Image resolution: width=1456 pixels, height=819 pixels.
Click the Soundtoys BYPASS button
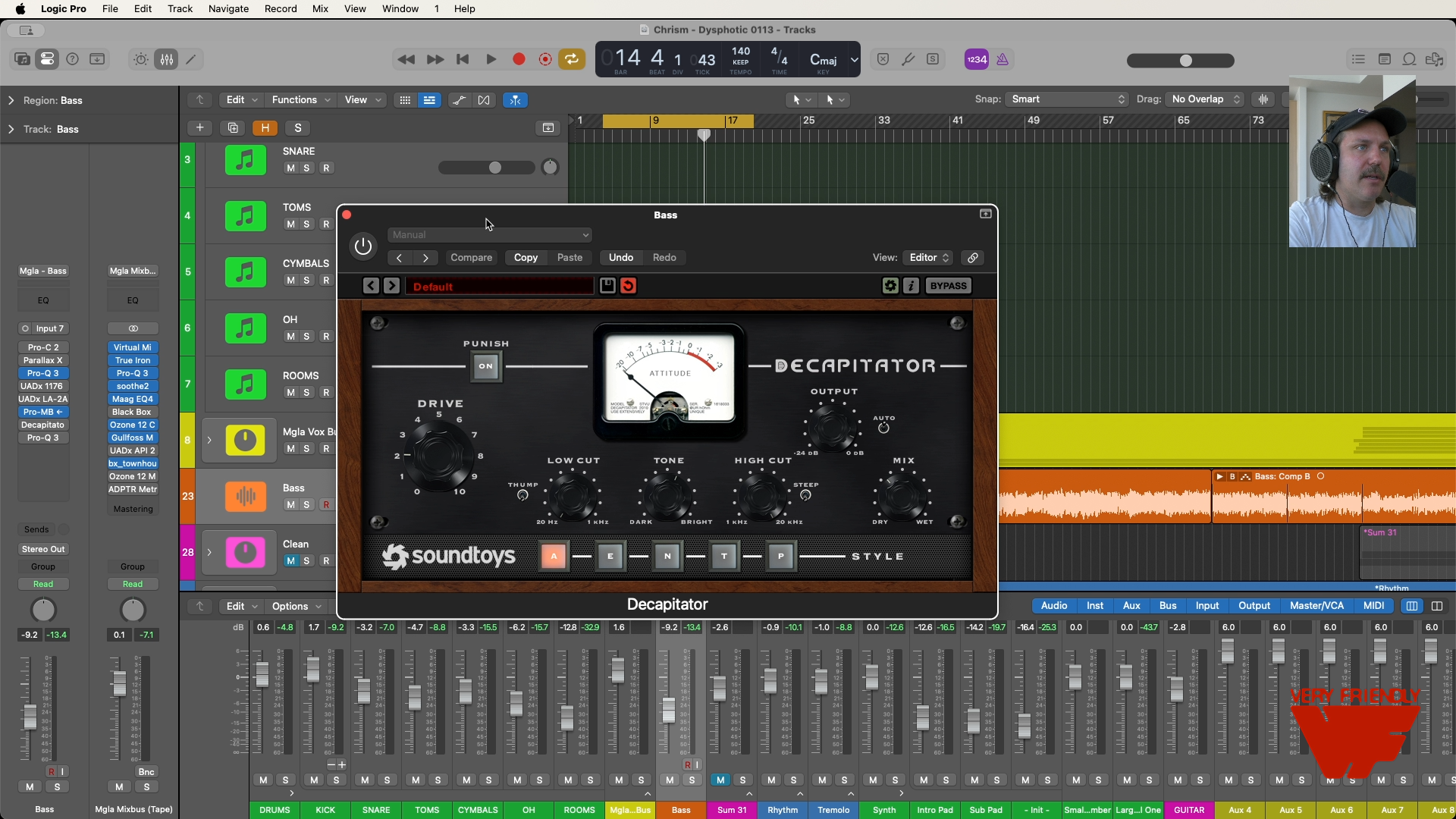pyautogui.click(x=948, y=286)
